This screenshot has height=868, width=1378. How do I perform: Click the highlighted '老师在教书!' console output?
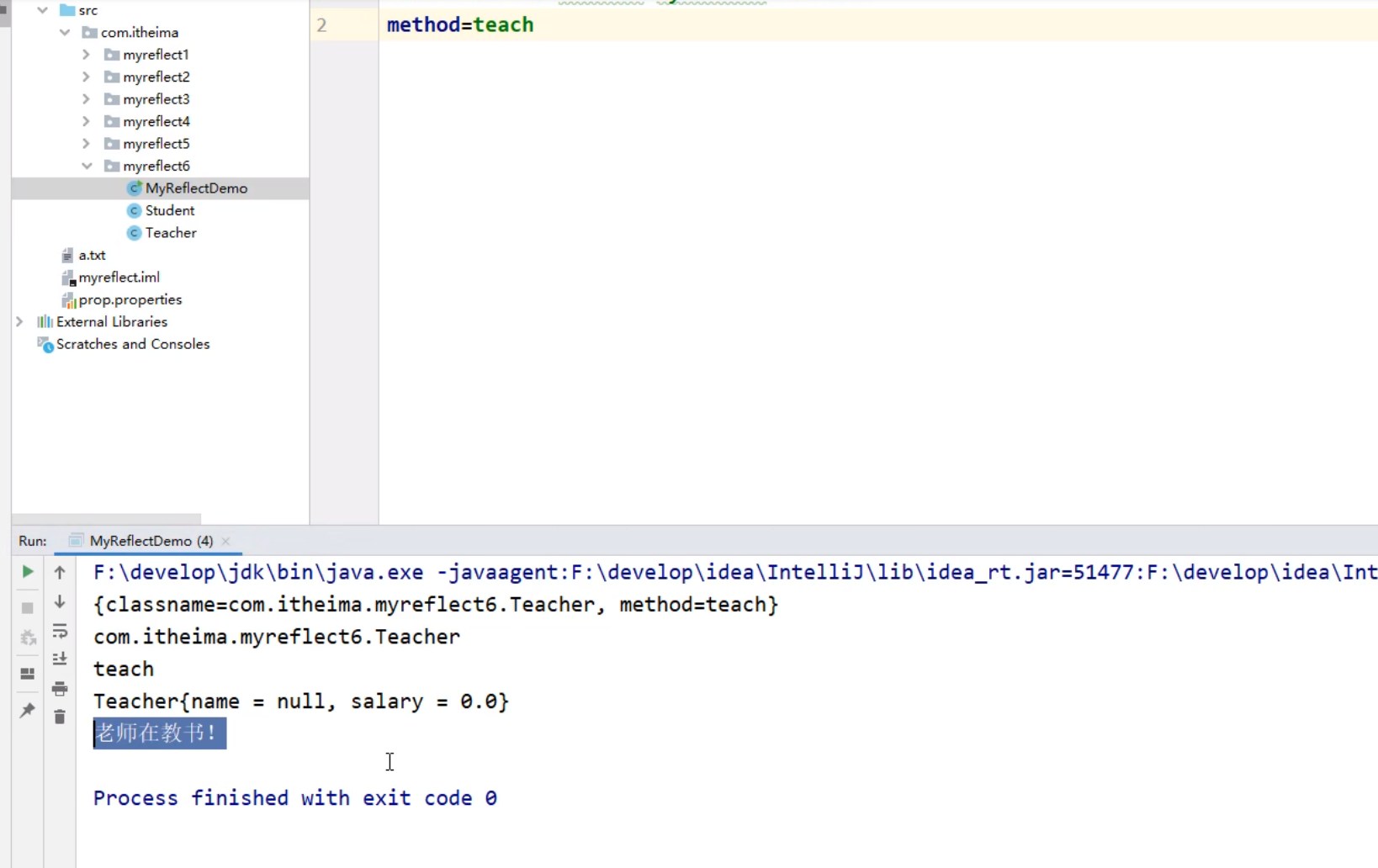point(159,733)
